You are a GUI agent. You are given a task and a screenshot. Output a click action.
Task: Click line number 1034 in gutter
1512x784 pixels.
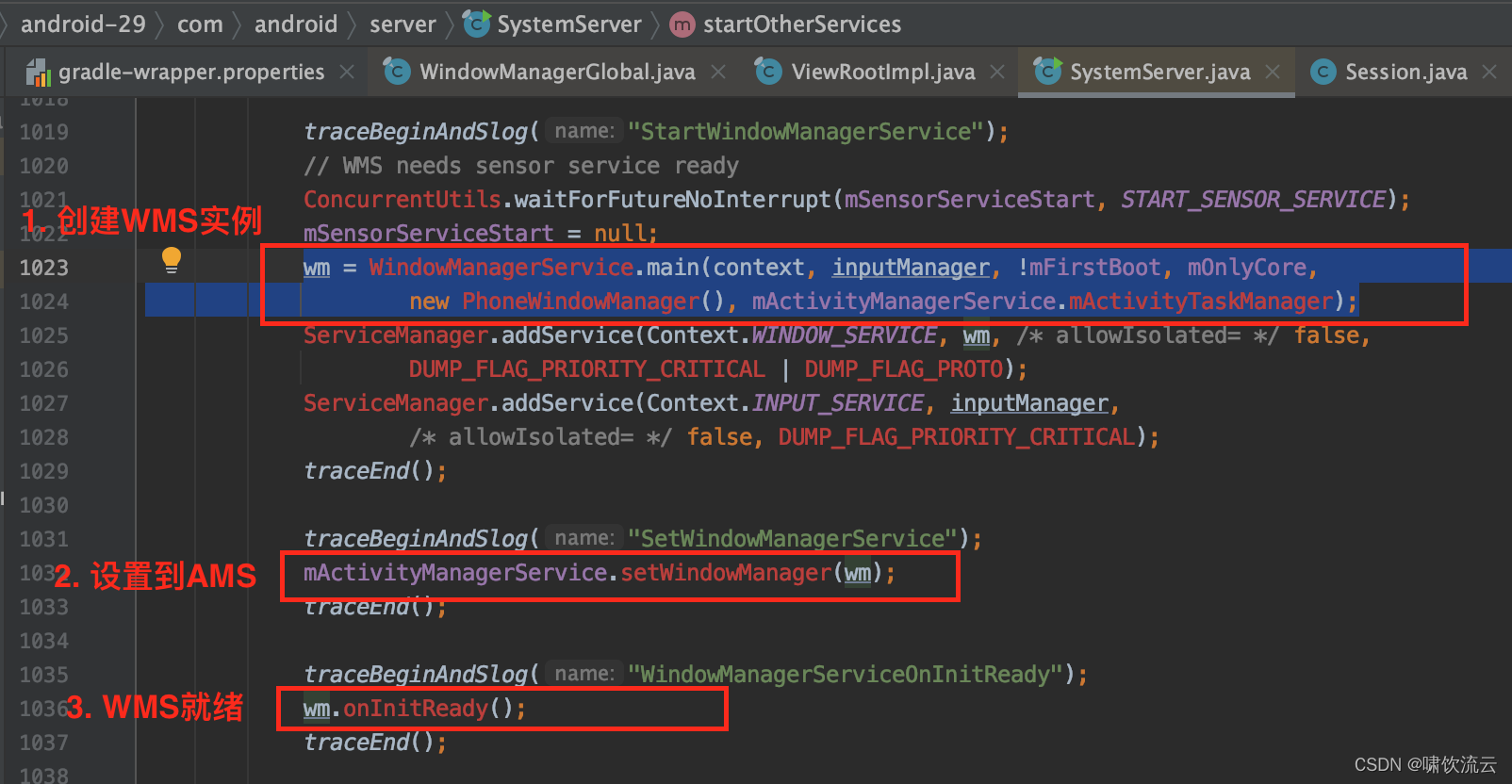tap(44, 641)
